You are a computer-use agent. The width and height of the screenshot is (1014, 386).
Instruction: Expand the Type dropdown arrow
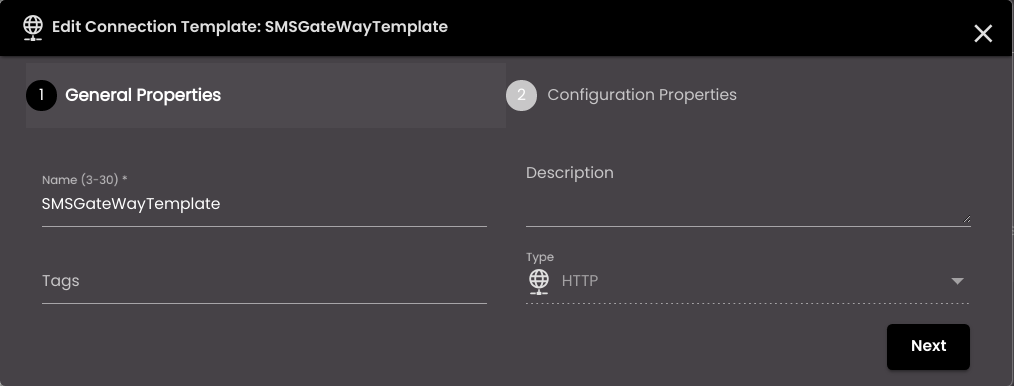957,281
